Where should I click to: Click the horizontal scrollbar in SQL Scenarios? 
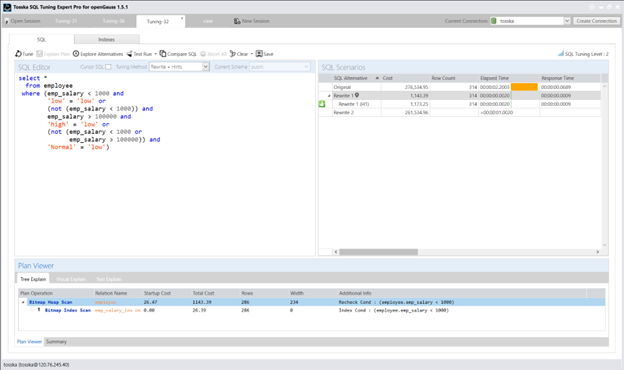(378, 252)
